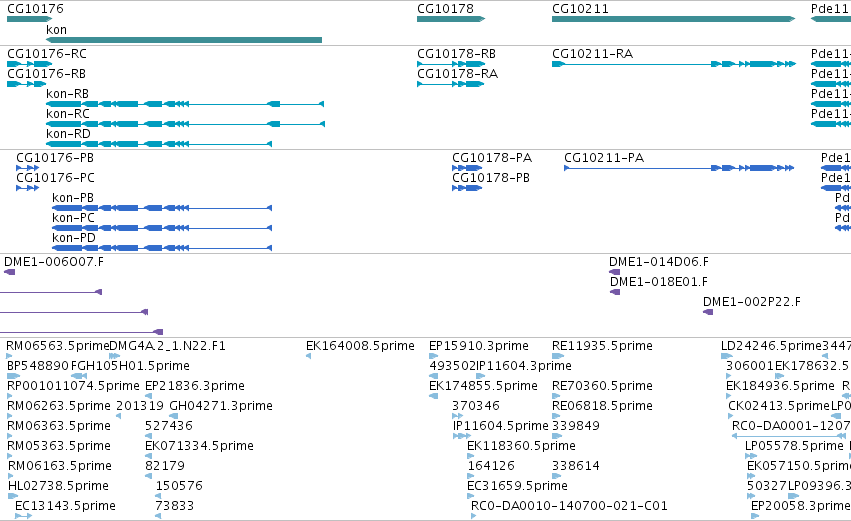Click the EK164008.5prime EST label
Viewport: 851px width, 521px height.
coord(360,346)
